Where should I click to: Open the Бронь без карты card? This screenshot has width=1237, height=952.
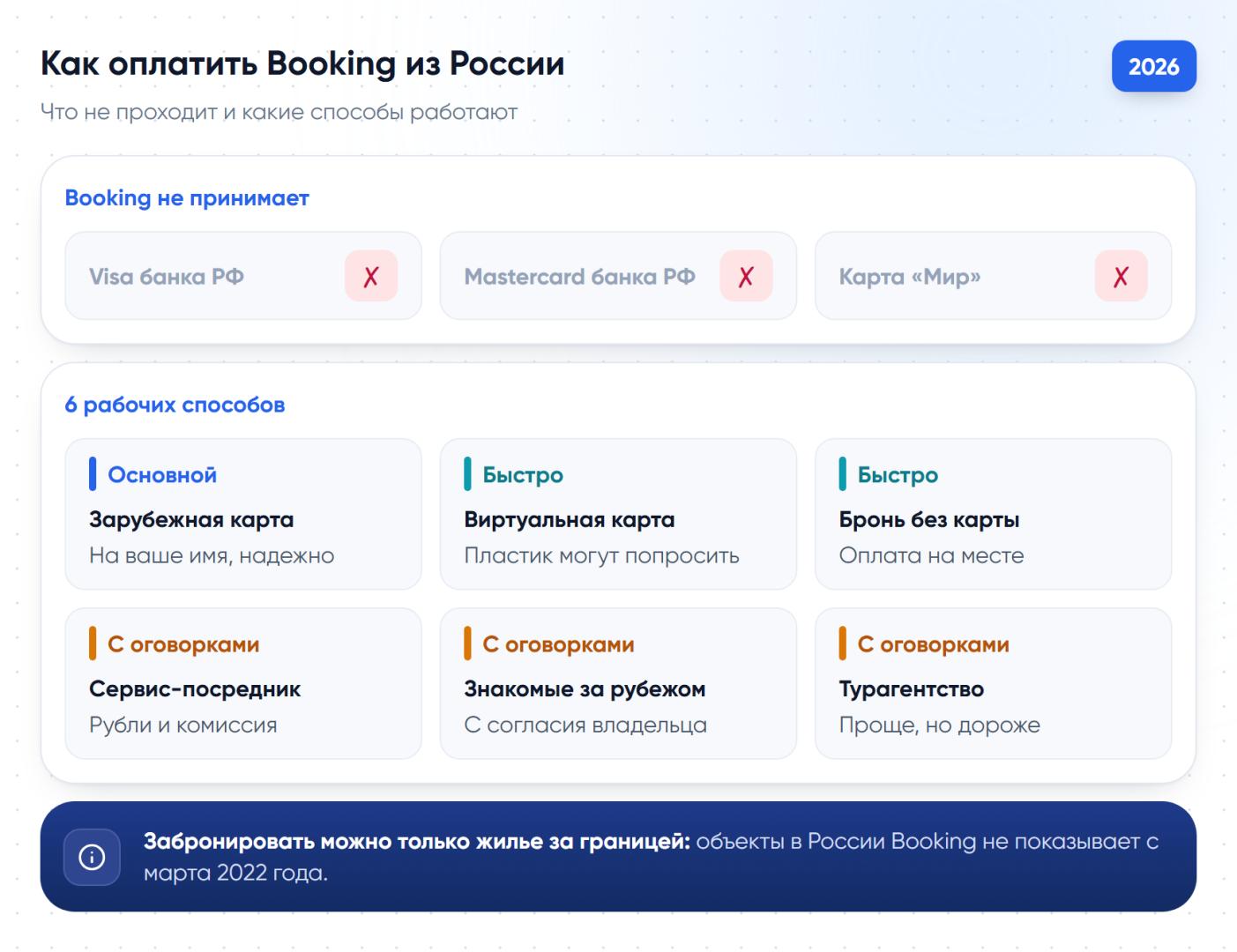[993, 514]
